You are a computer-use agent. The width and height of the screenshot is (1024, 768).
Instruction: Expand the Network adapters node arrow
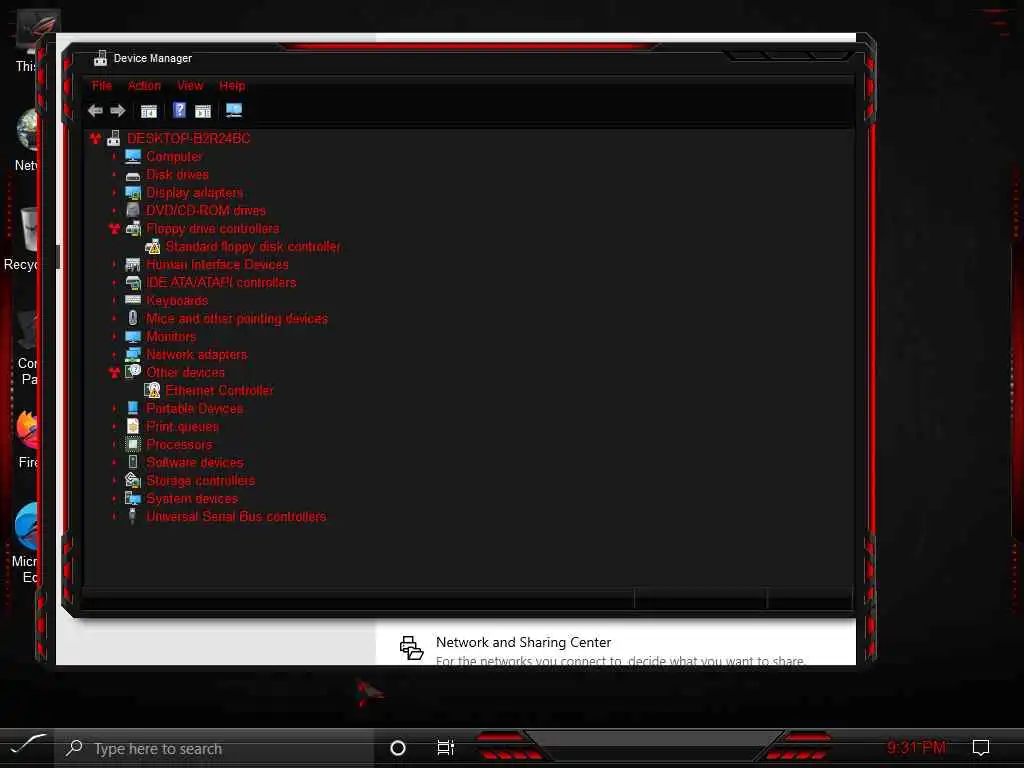(x=114, y=354)
